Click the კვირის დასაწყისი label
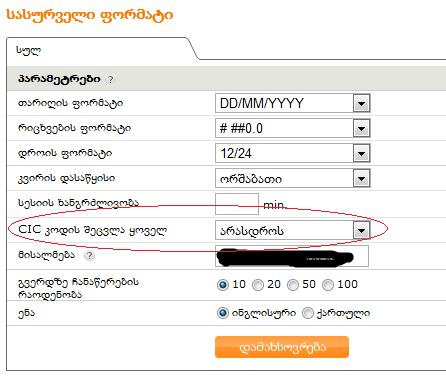Viewport: 446px width, 388px height. coord(66,178)
